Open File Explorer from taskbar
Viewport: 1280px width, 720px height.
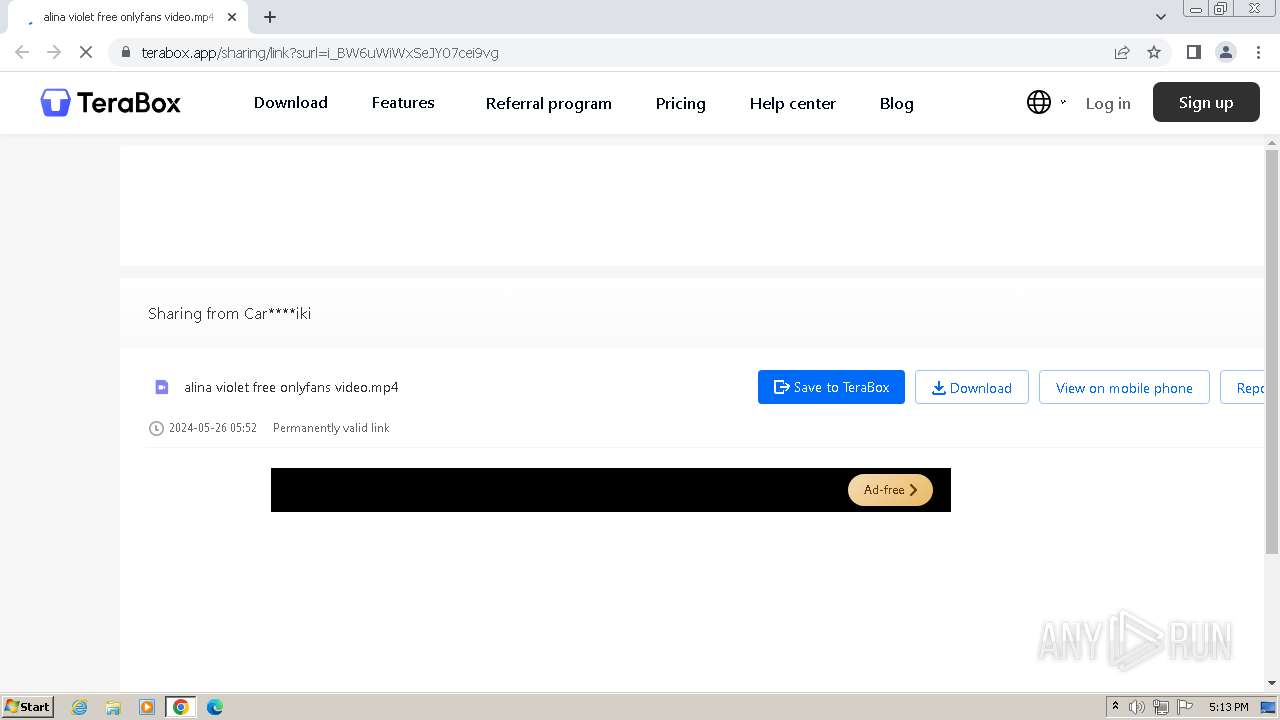[x=113, y=707]
